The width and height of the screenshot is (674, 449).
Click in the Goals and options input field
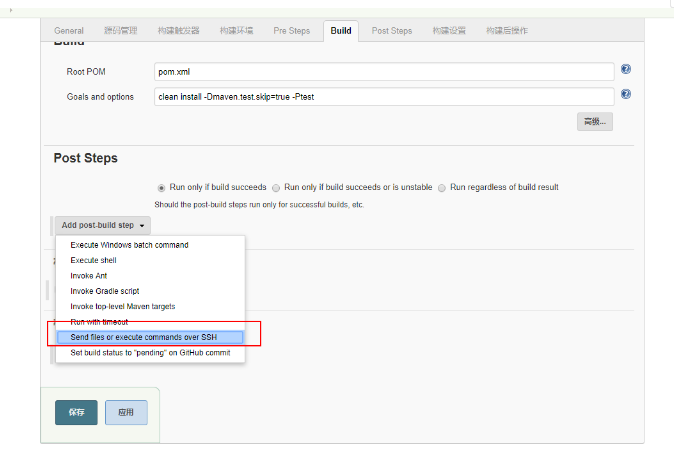pos(384,97)
